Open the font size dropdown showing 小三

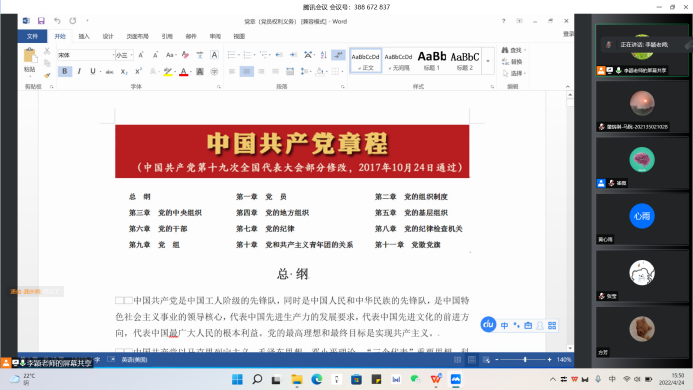[124, 55]
